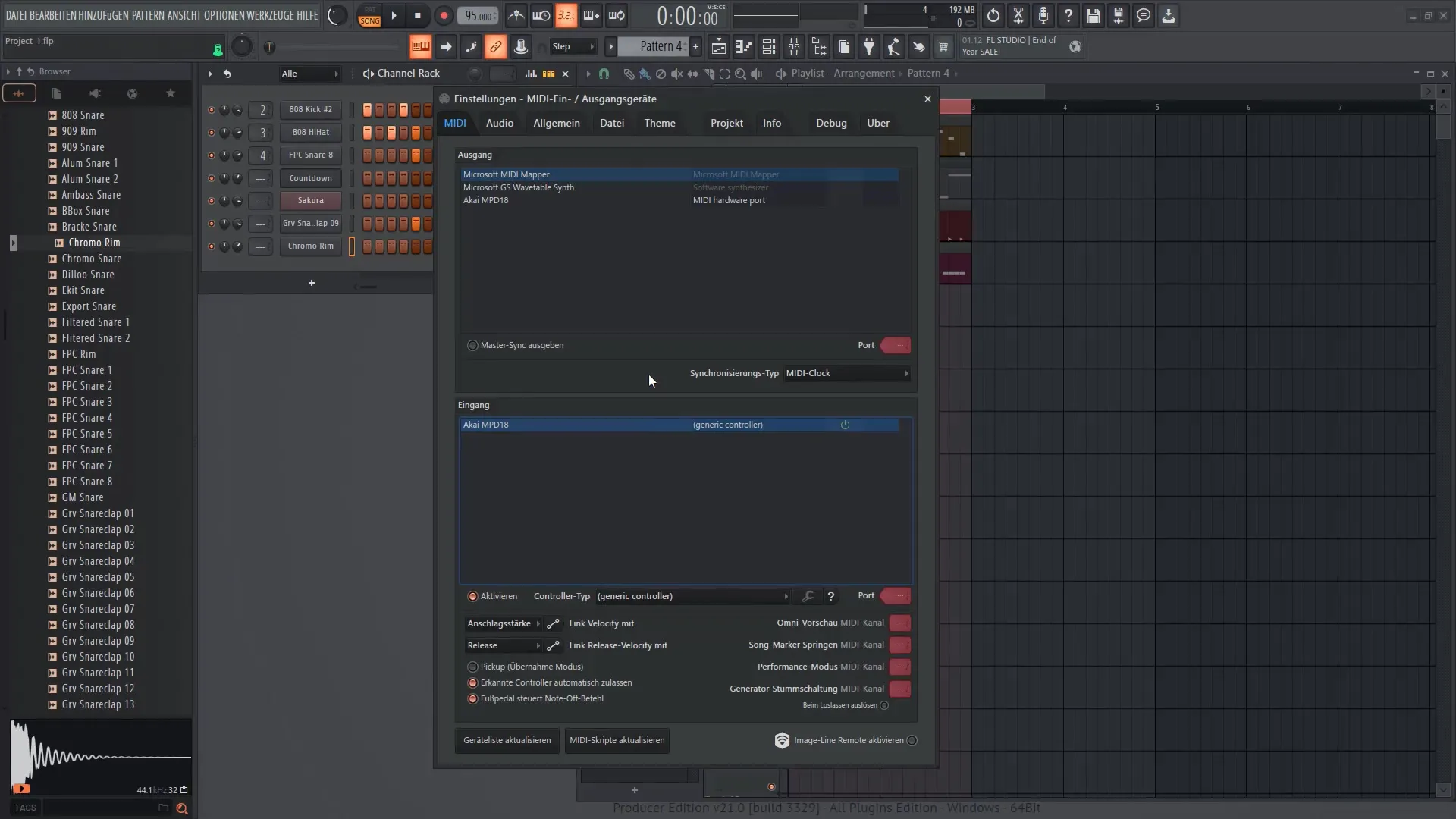Viewport: 1456px width, 819px height.
Task: Click the question mark next to Controller-Typ
Action: pyautogui.click(x=831, y=596)
